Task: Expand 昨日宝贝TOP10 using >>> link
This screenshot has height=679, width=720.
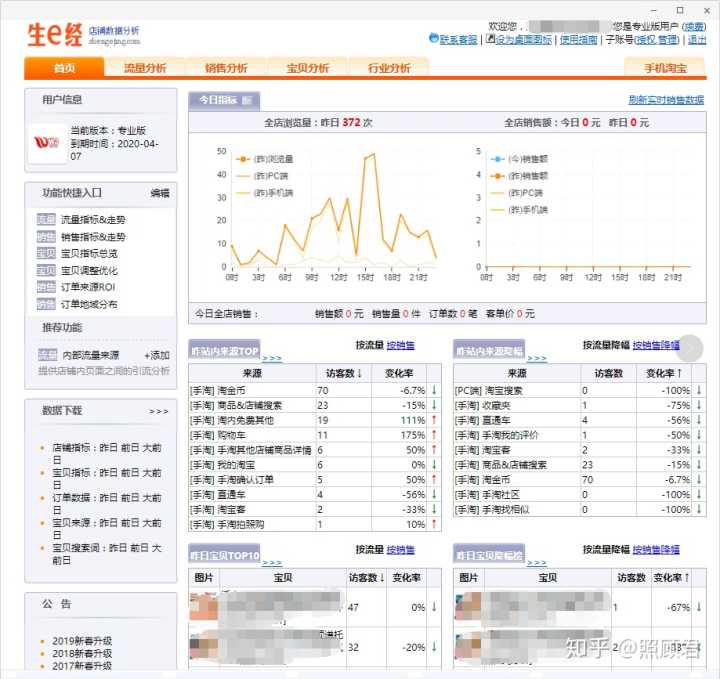Action: (x=272, y=563)
